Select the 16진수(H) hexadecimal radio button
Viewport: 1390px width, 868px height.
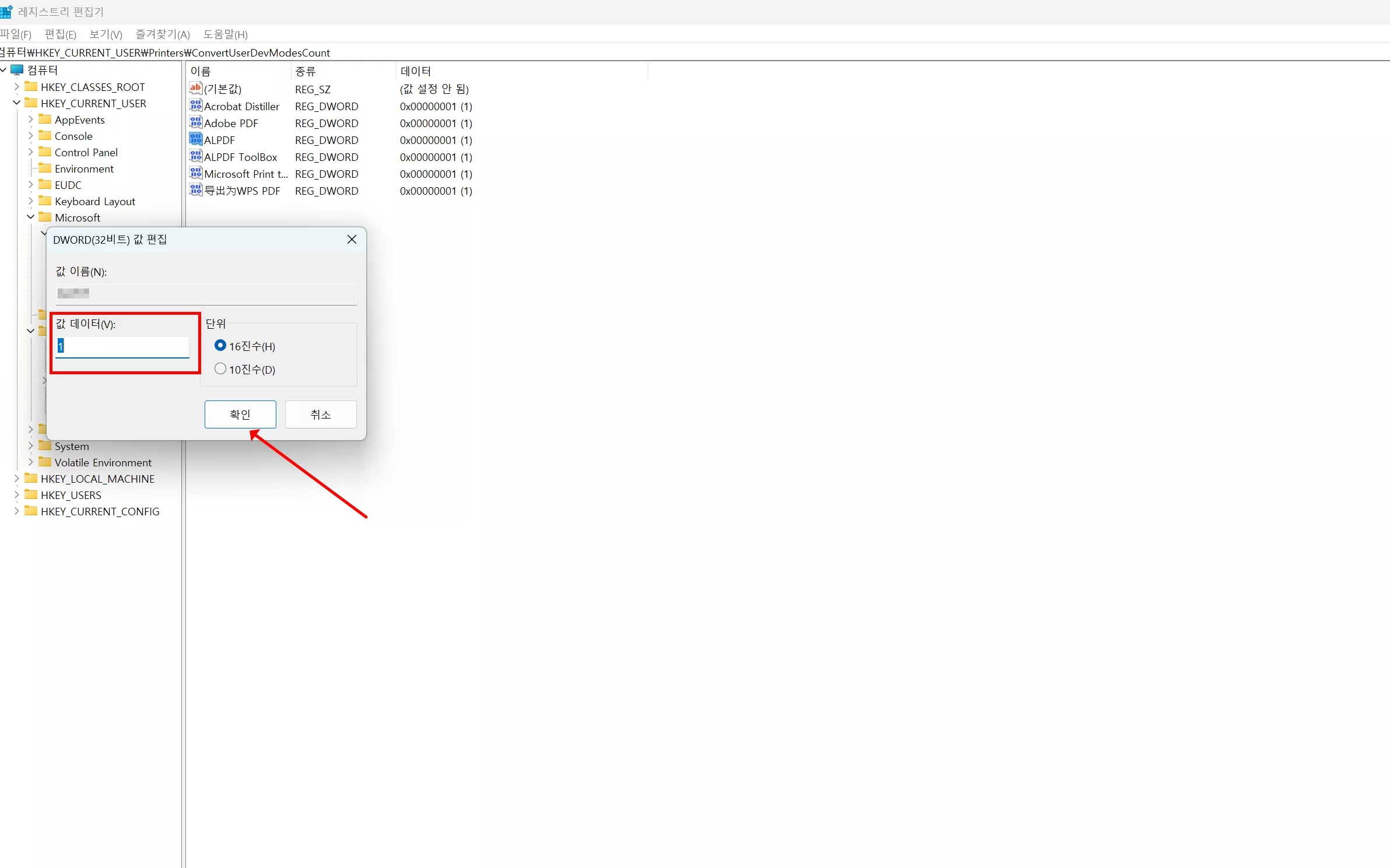pos(220,346)
